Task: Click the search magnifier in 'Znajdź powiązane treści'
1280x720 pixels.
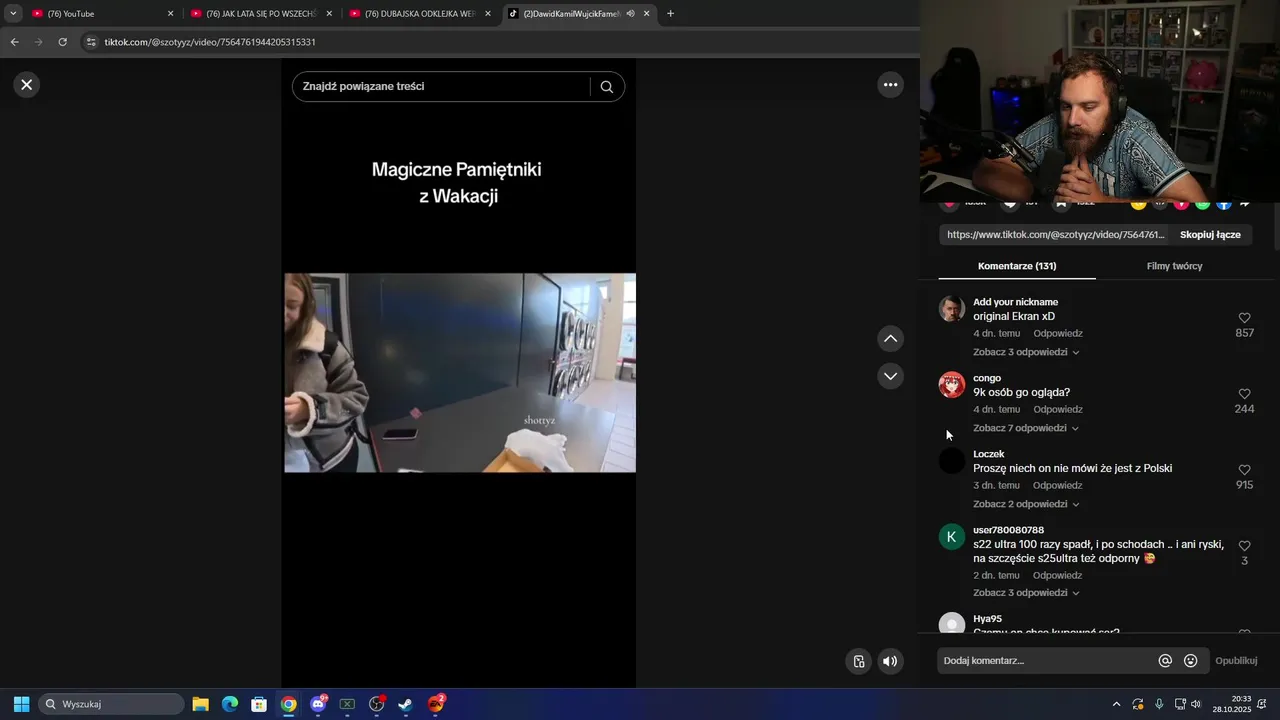Action: pyautogui.click(x=606, y=87)
